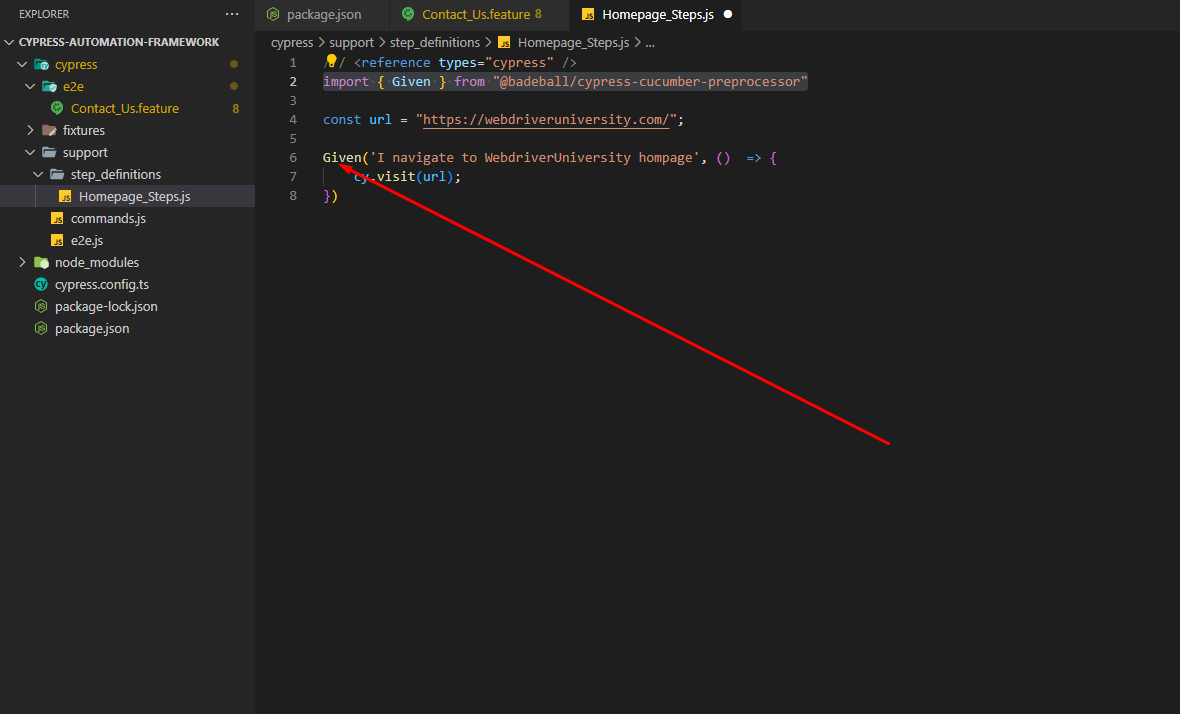Open commands.js file from explorer
The height and width of the screenshot is (714, 1180).
coord(108,218)
